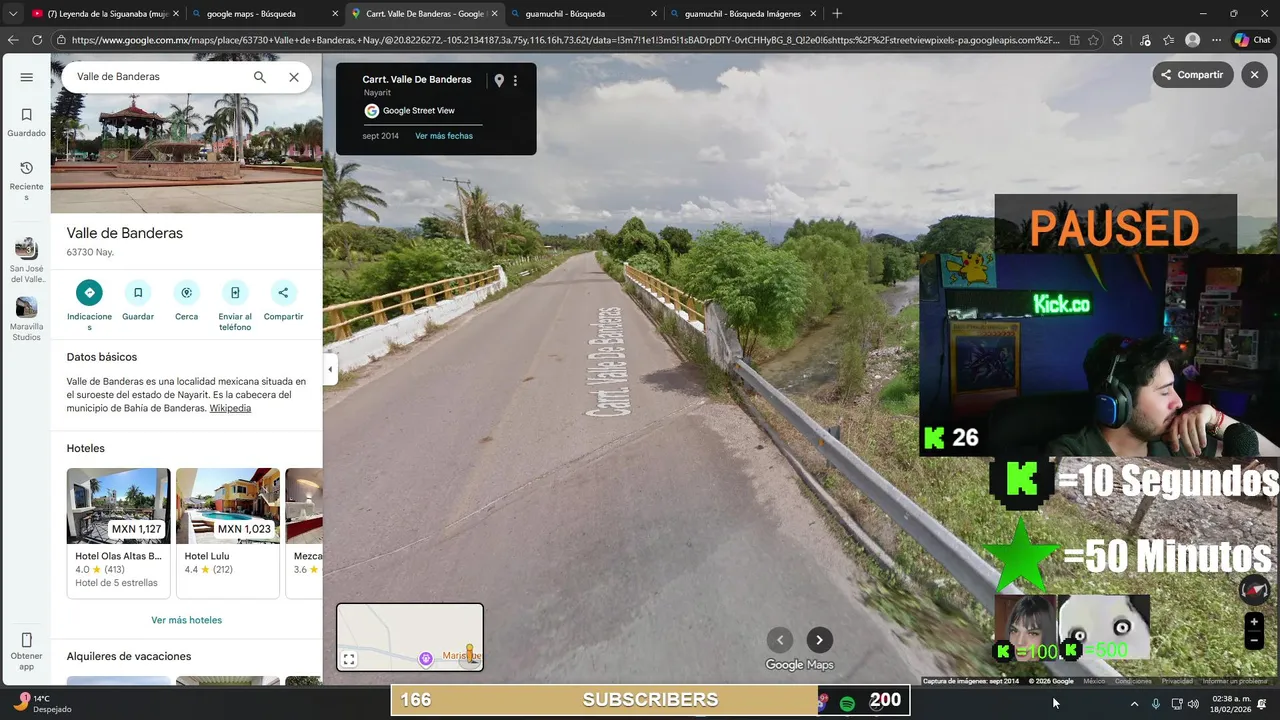Screen dimensions: 1280x720
Task: Open Hotel Lulu card
Action: [228, 533]
